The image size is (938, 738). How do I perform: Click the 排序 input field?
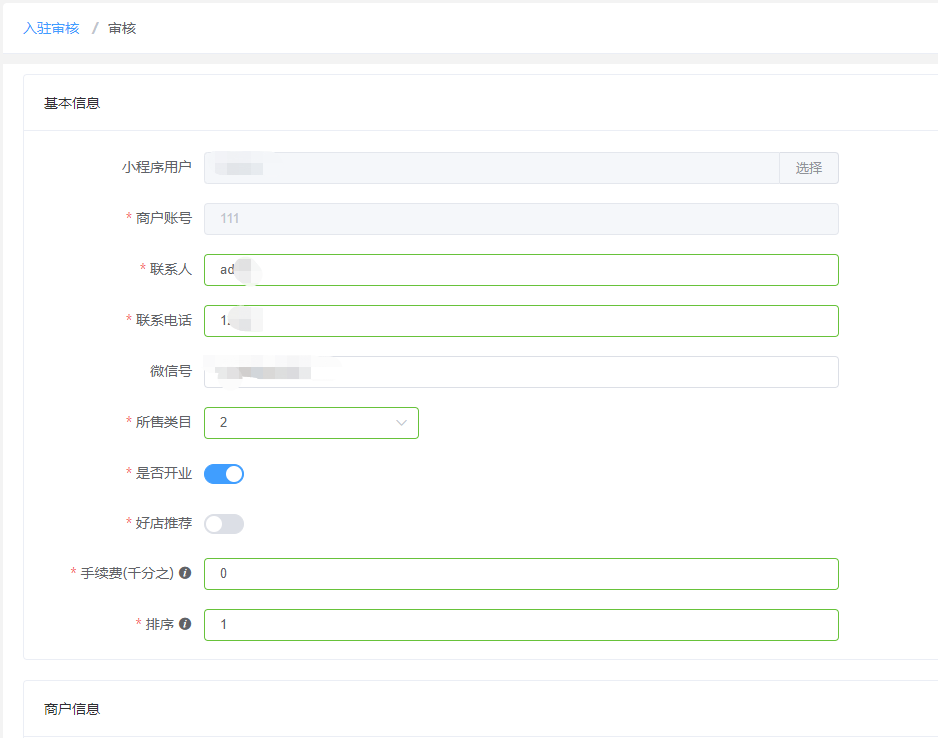click(x=520, y=625)
